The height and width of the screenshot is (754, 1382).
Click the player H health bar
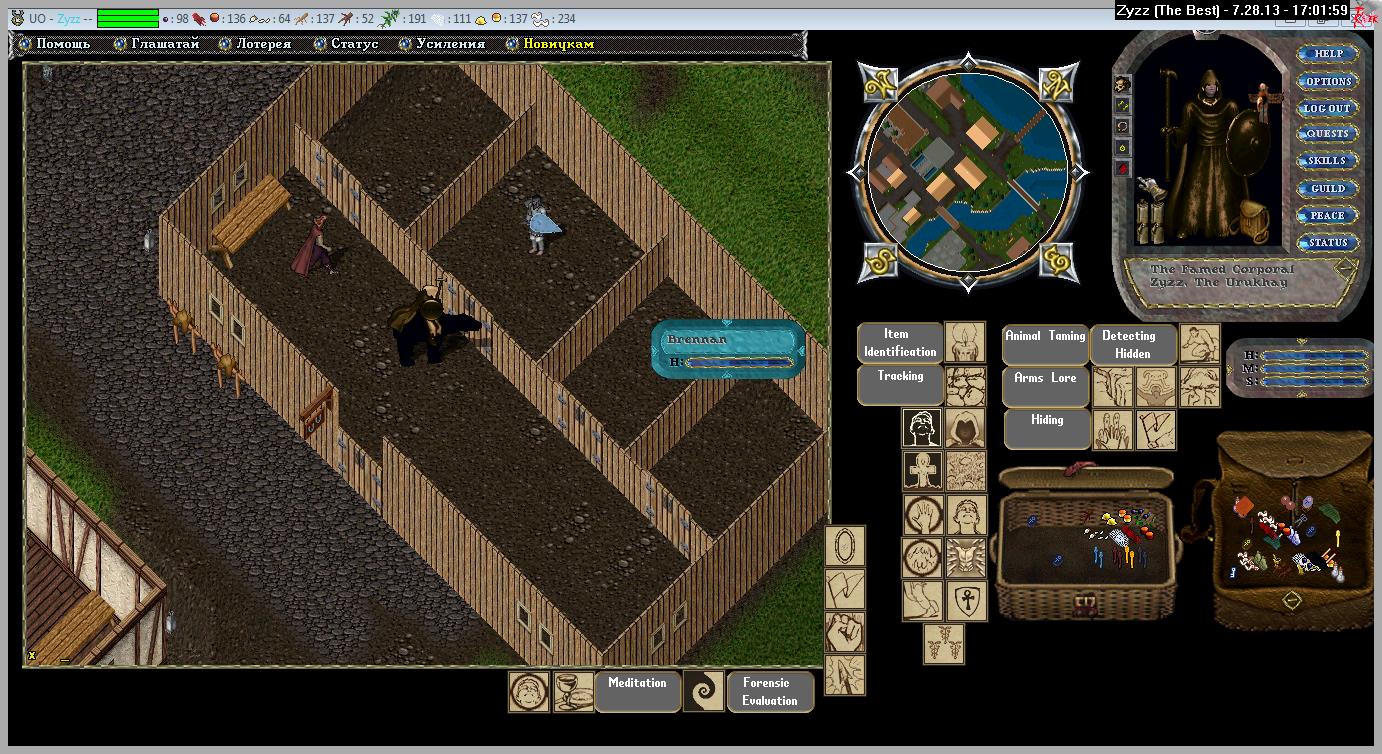click(x=1314, y=355)
